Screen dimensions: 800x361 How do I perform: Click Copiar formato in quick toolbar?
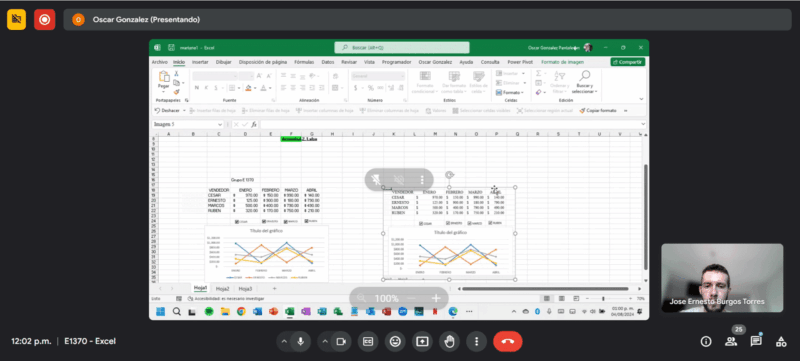pos(597,110)
